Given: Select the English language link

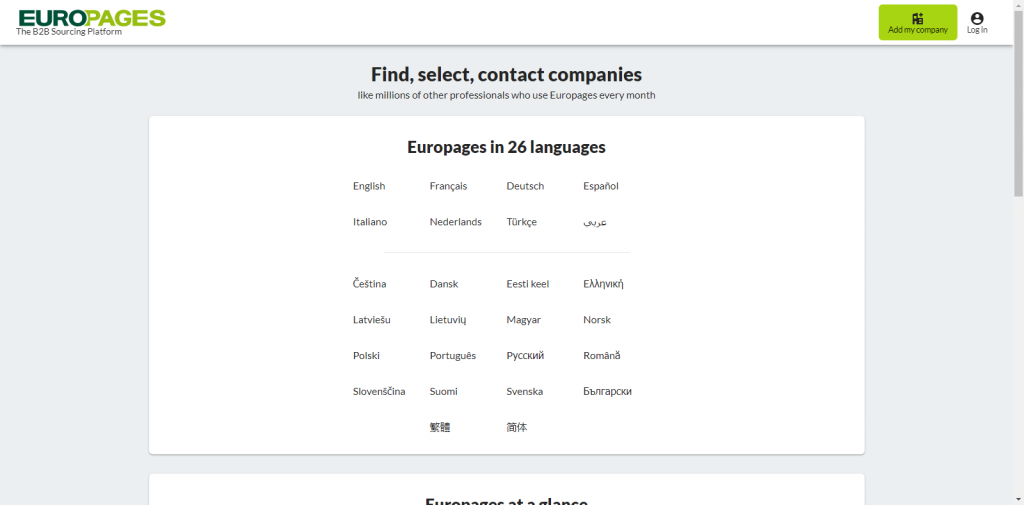Looking at the screenshot, I should 369,186.
